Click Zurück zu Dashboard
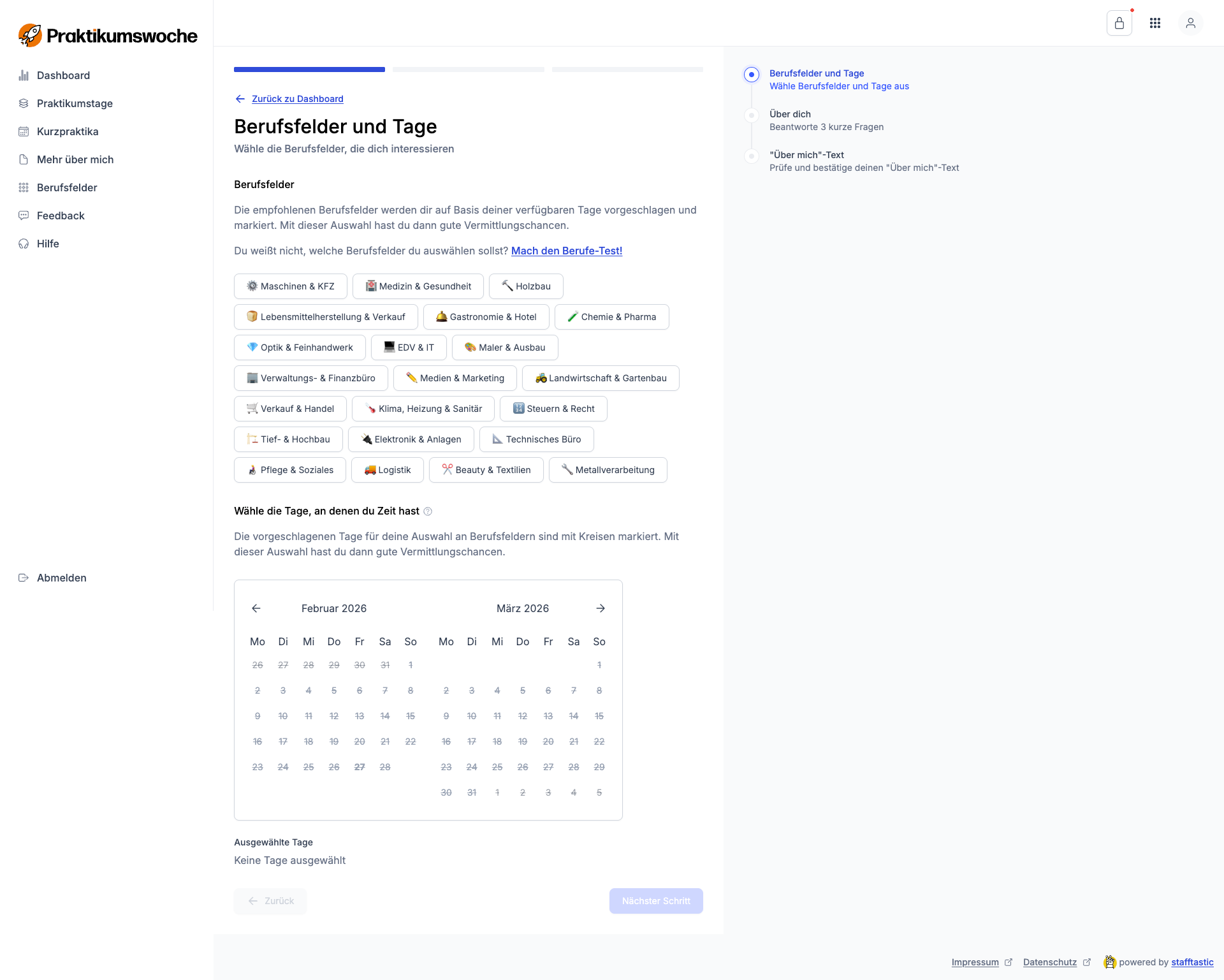Screen dimensions: 1224x980 click(x=297, y=99)
